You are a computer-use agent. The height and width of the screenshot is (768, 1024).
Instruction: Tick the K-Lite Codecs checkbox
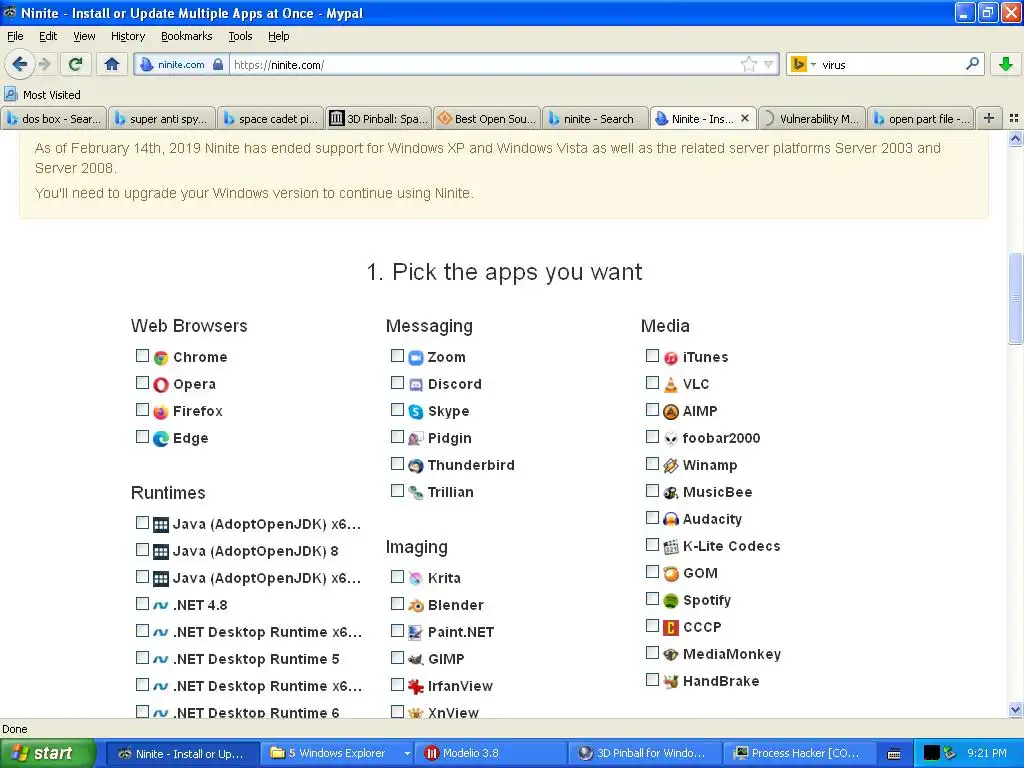652,544
